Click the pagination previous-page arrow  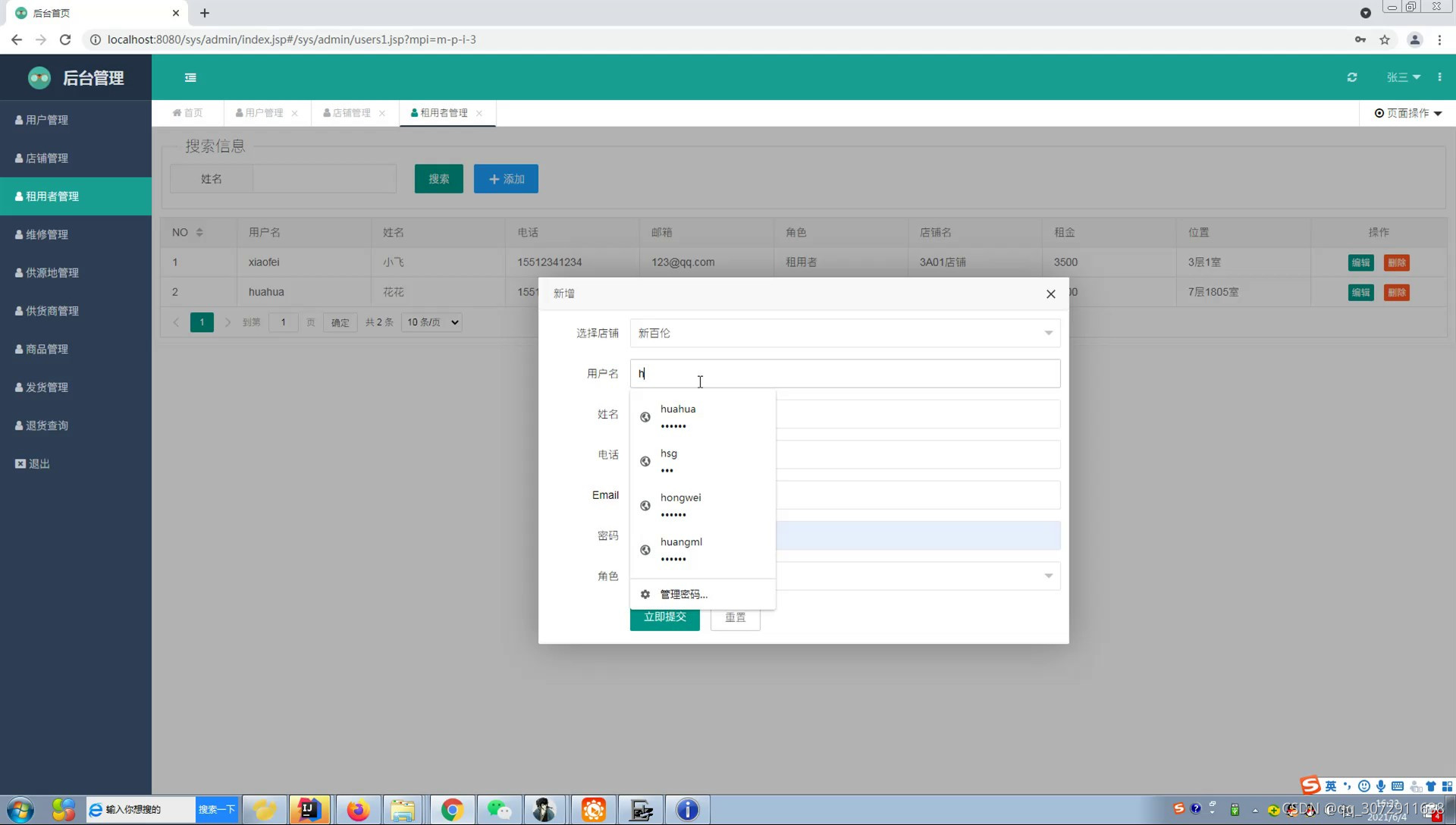pos(176,322)
